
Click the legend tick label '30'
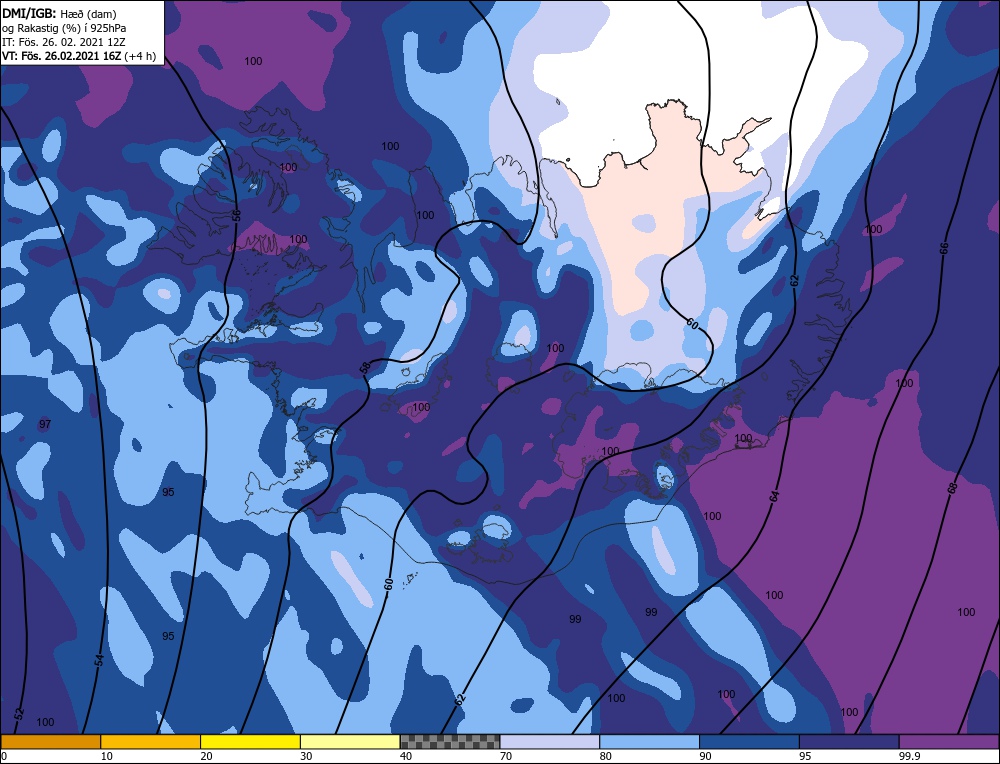(306, 756)
